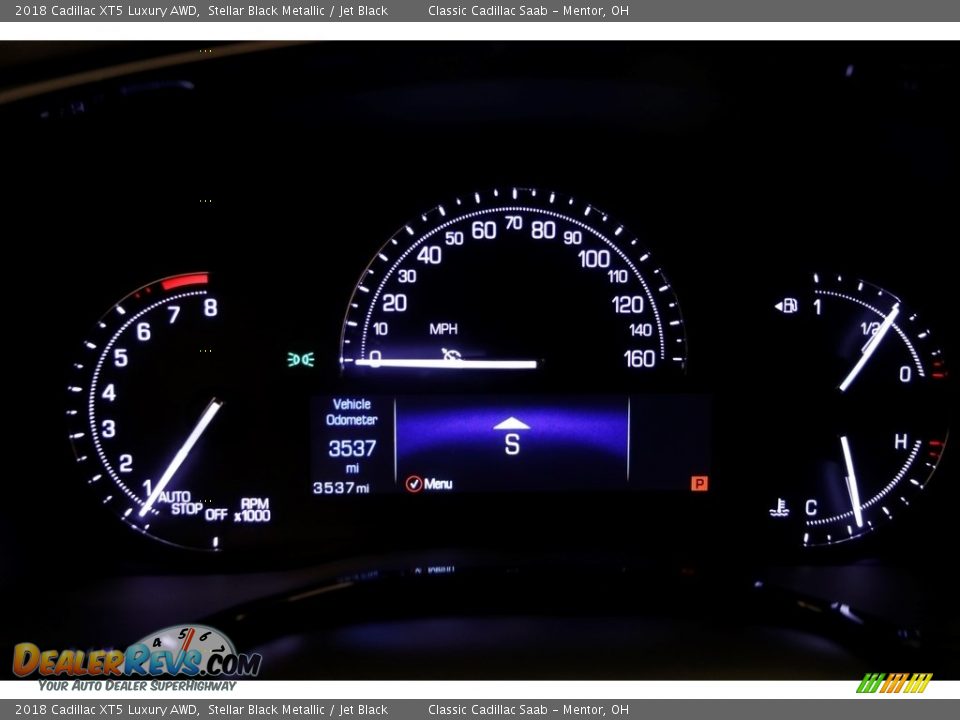This screenshot has width=960, height=720.
Task: Click the large 3537 odometer reading
Action: (352, 448)
